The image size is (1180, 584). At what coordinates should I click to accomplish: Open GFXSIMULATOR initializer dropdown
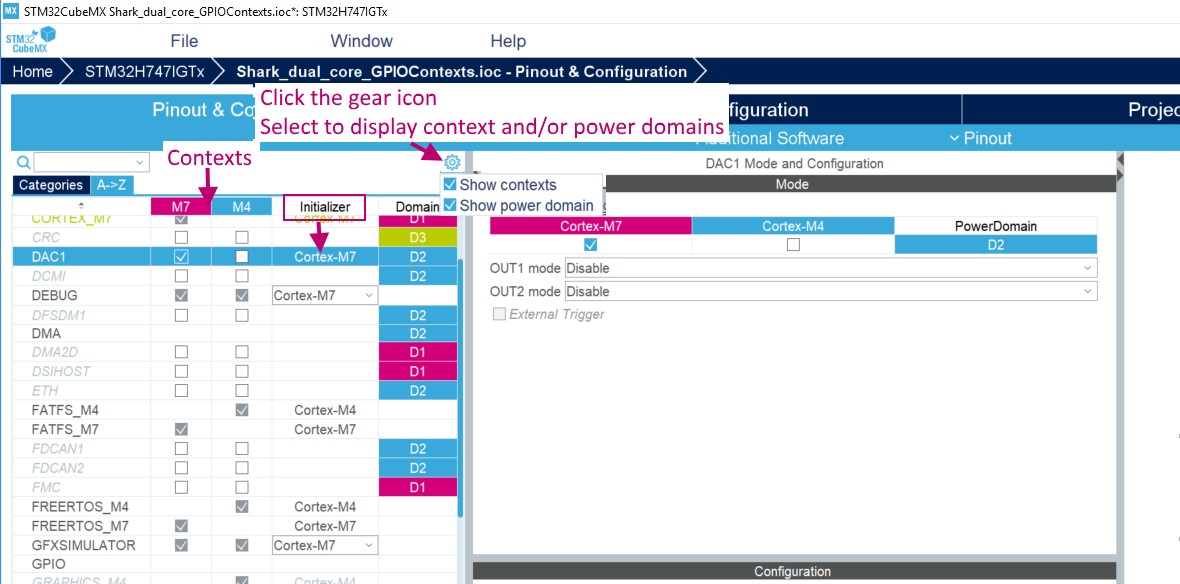point(324,545)
